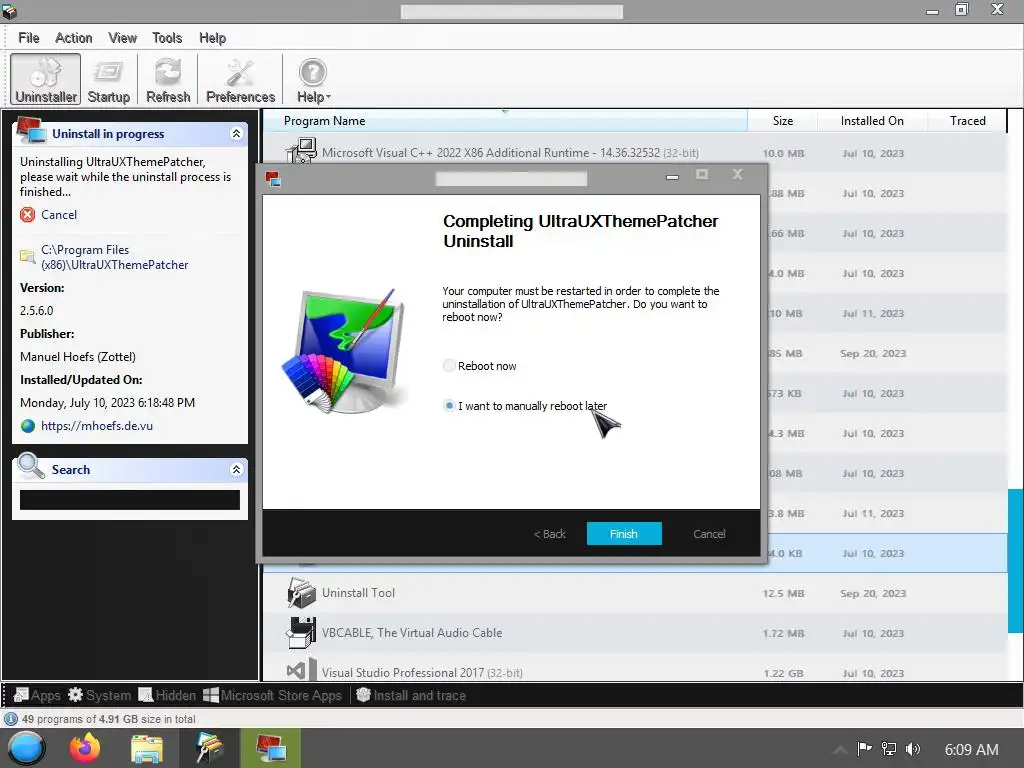This screenshot has height=768, width=1024.
Task: Open the https://mhoefs.de.vu website link
Action: coord(97,426)
